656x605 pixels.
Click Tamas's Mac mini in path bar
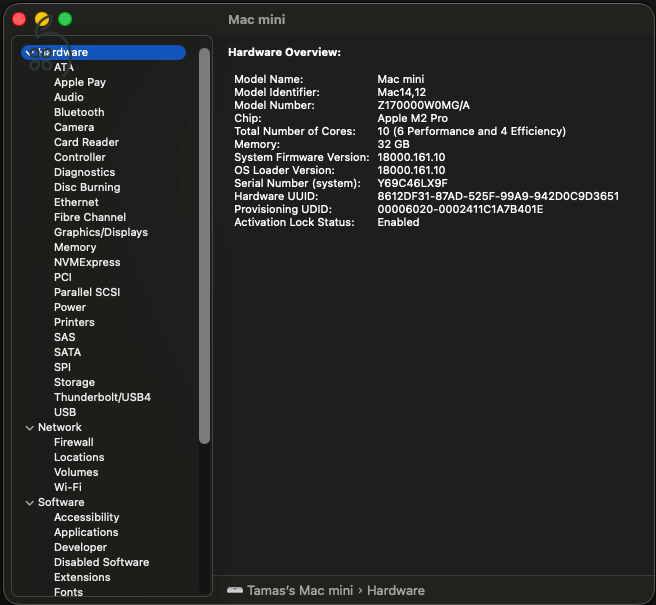pos(300,590)
